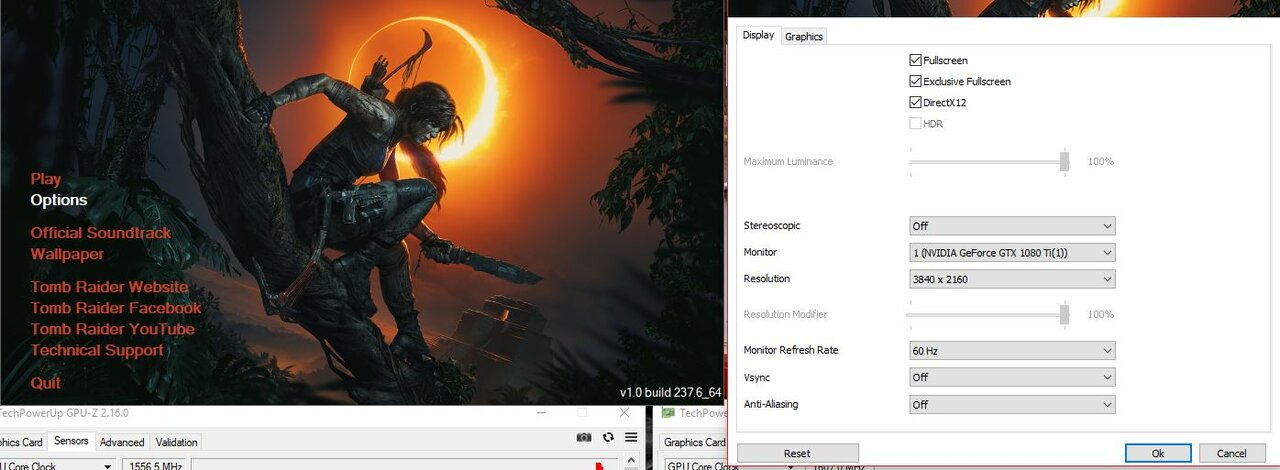The width and height of the screenshot is (1280, 470).
Task: Expand the Vsync dropdown
Action: coord(1012,377)
